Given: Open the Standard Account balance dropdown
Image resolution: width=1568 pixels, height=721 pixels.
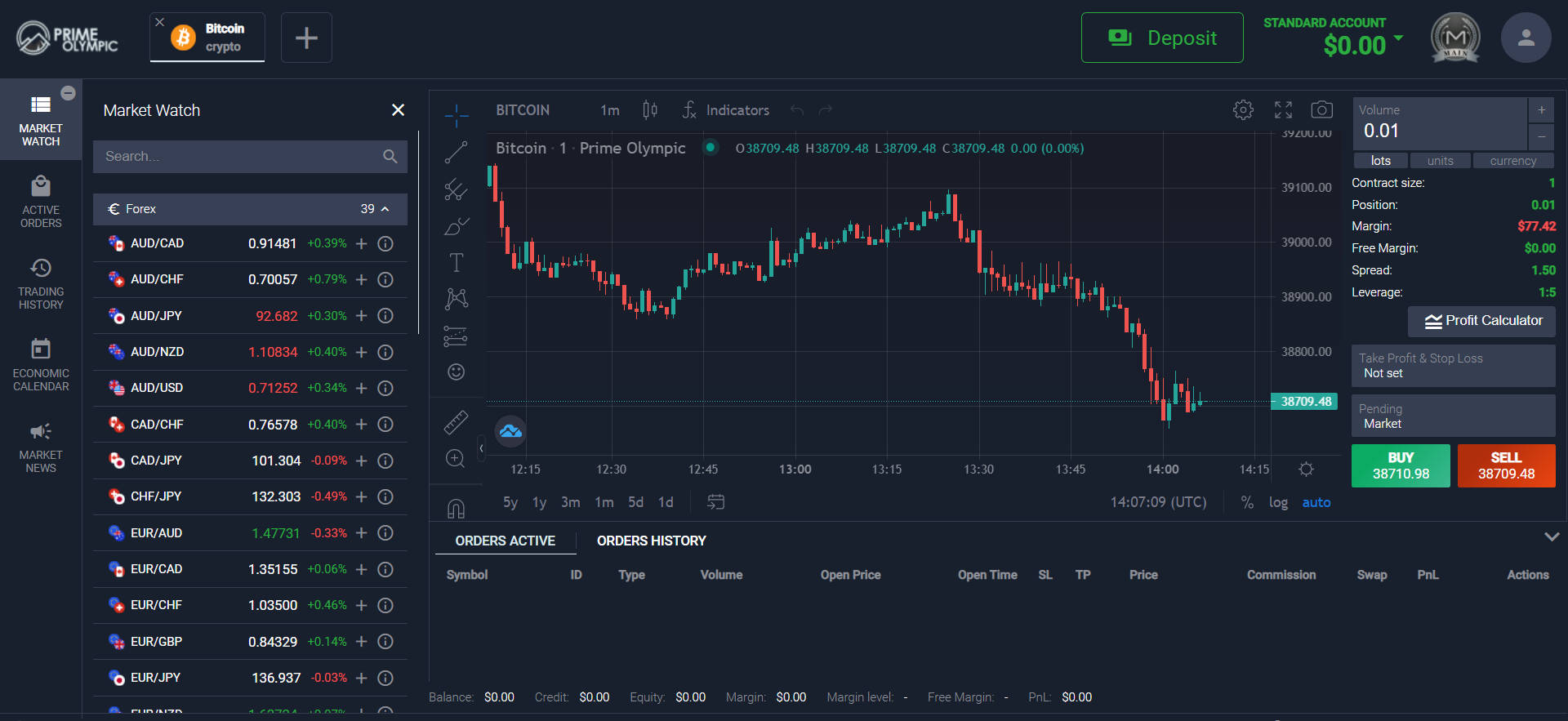Looking at the screenshot, I should (x=1398, y=38).
